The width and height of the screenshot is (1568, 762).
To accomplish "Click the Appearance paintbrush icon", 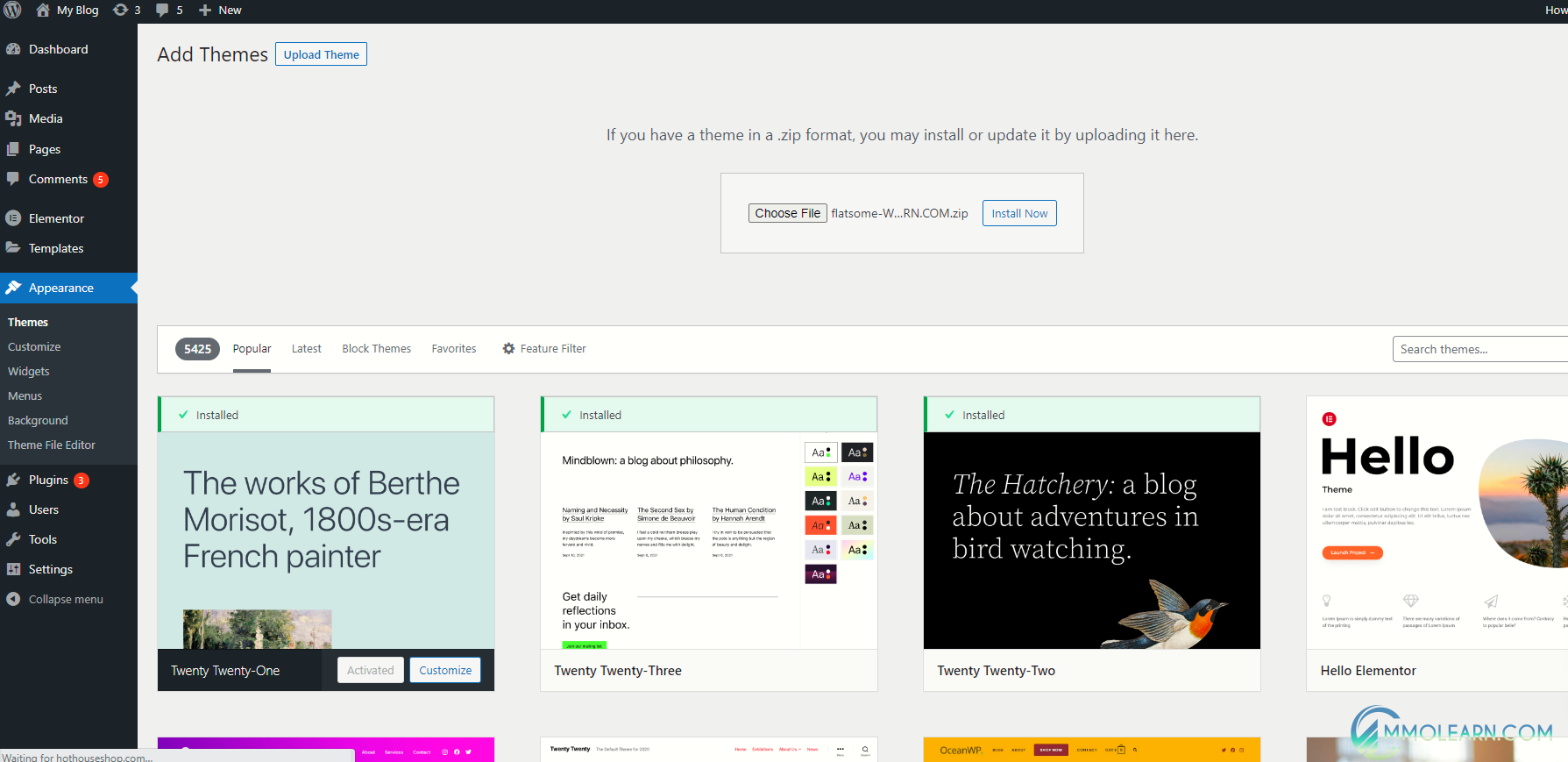I will coord(13,288).
